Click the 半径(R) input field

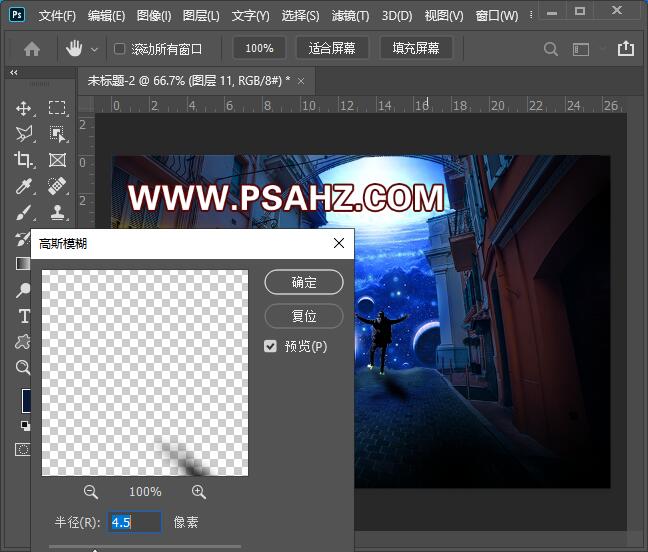[x=134, y=522]
